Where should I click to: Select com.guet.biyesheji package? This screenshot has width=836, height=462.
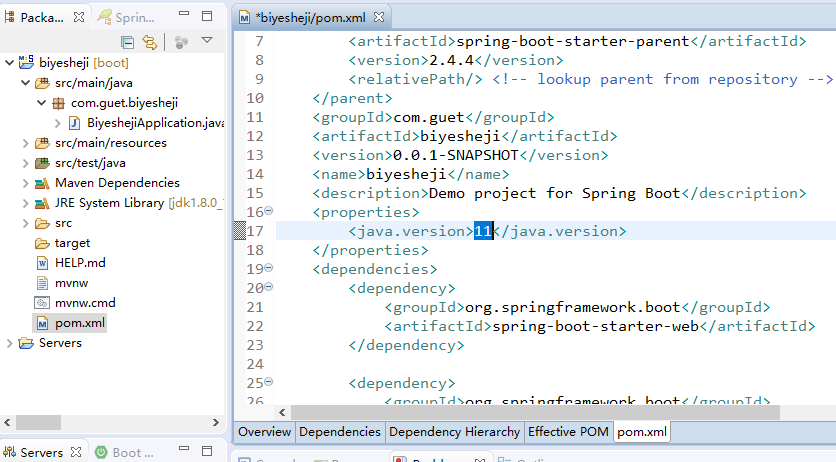click(115, 103)
